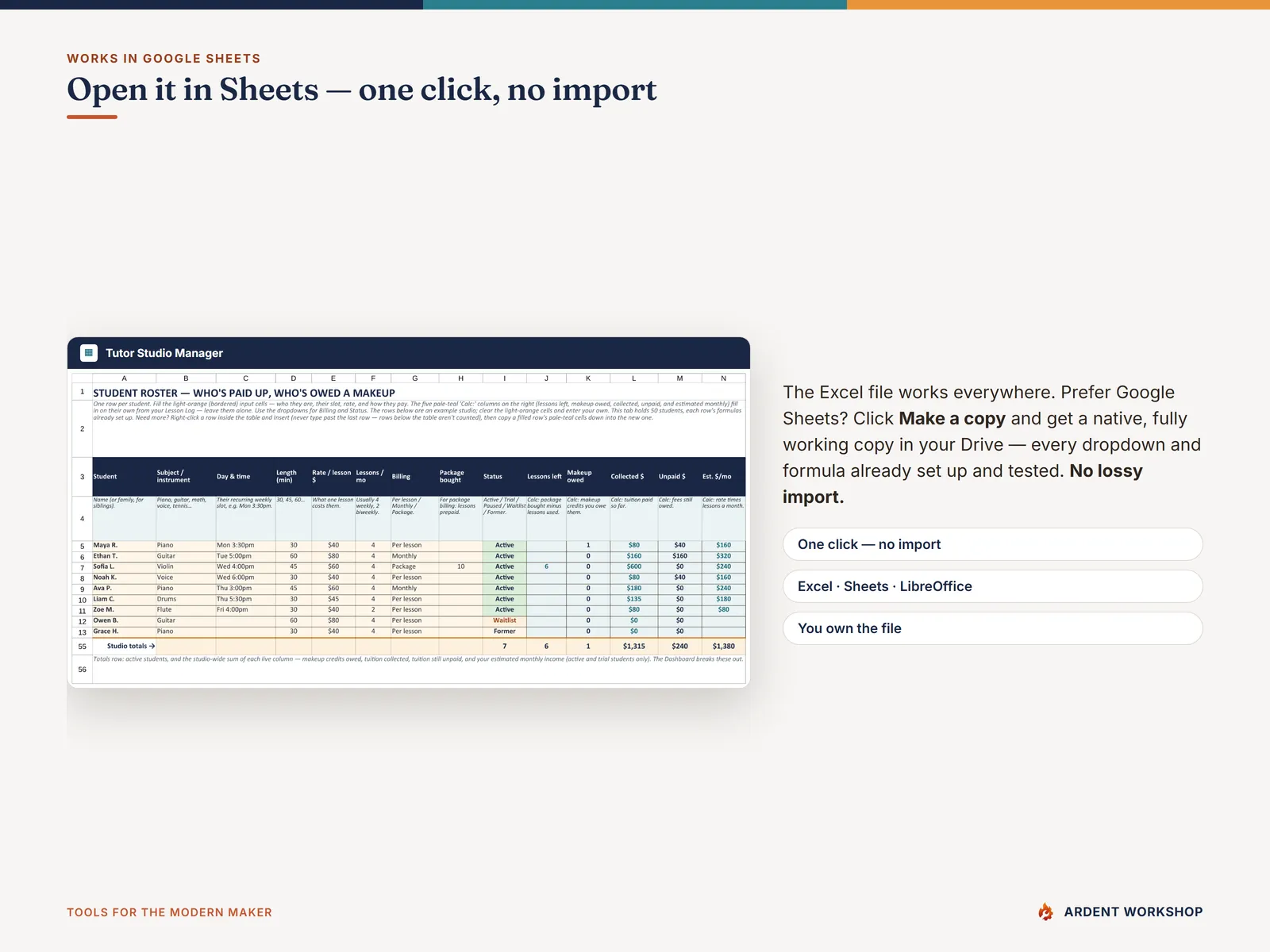Viewport: 1270px width, 952px height.
Task: Select row 55 header number
Action: pyautogui.click(x=82, y=647)
